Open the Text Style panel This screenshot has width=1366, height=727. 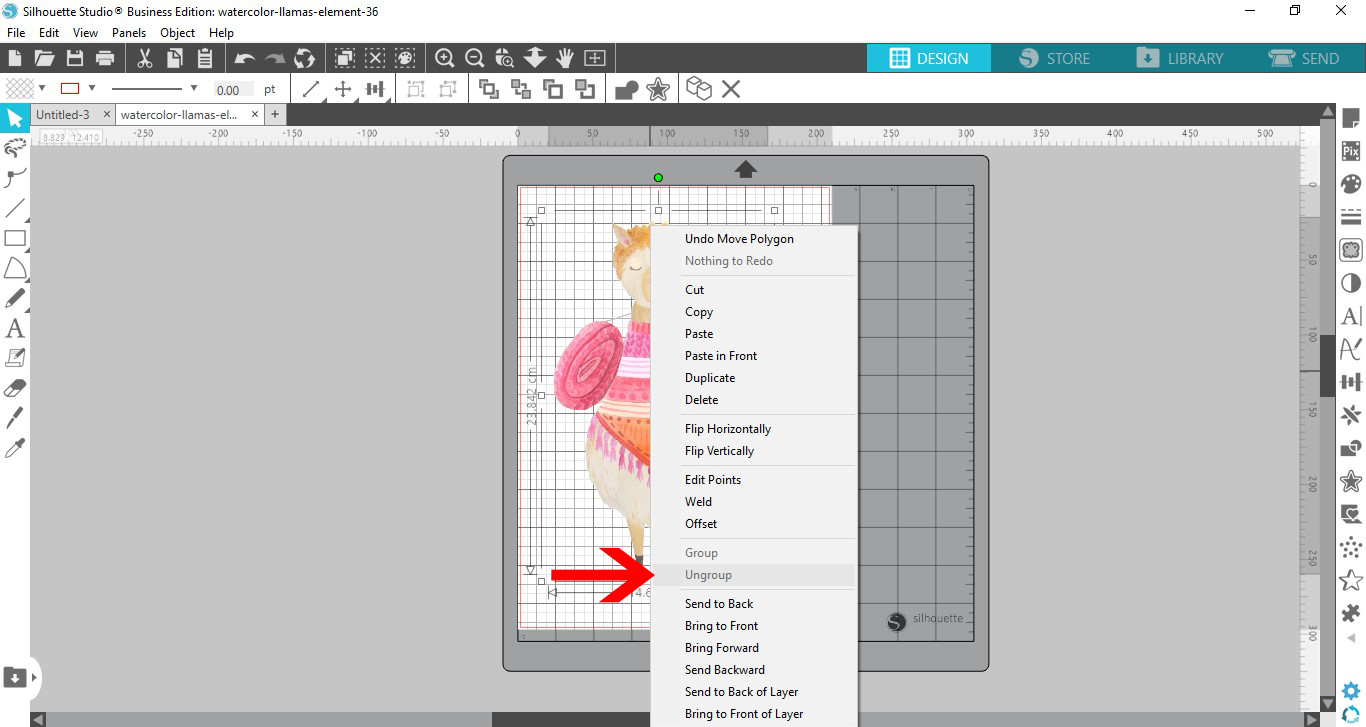[1351, 316]
